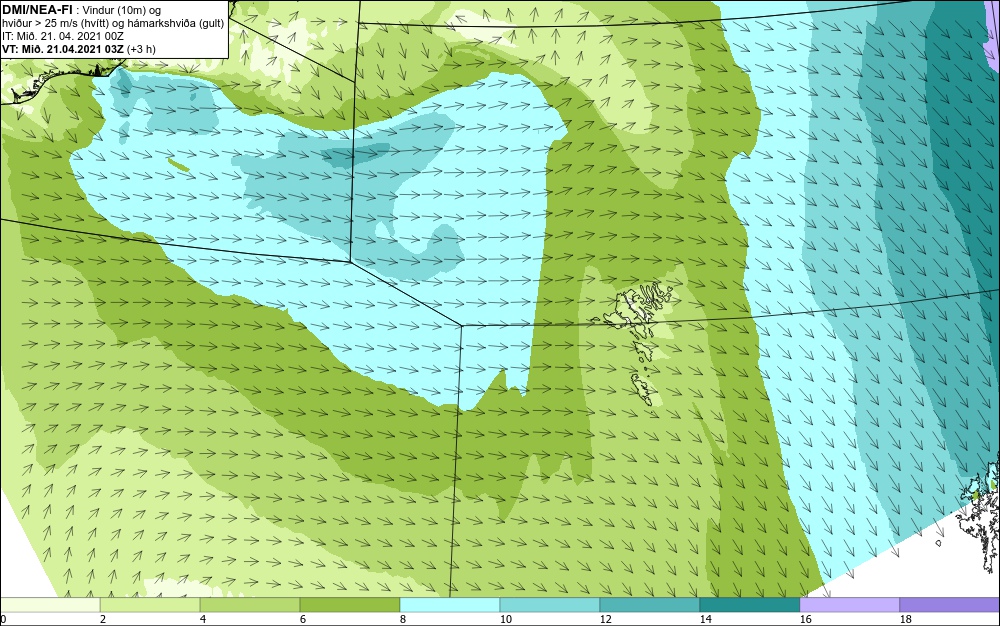Click the 0–2 m/s palest legend swatch
Screen dimensions: 1000x626
[x=50, y=605]
